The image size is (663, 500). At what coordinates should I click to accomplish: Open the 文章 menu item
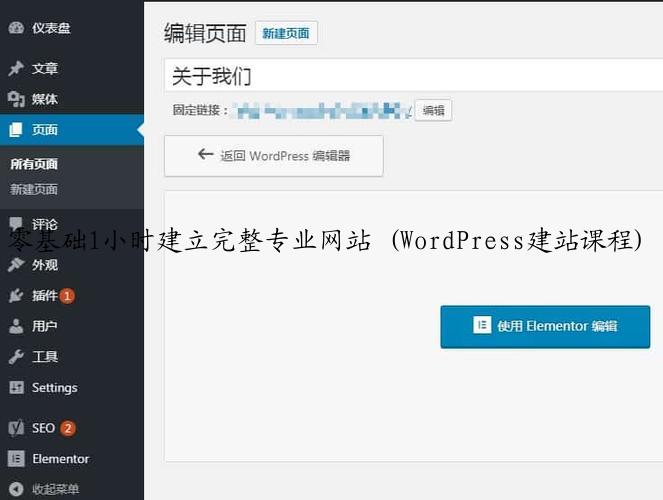[x=72, y=68]
